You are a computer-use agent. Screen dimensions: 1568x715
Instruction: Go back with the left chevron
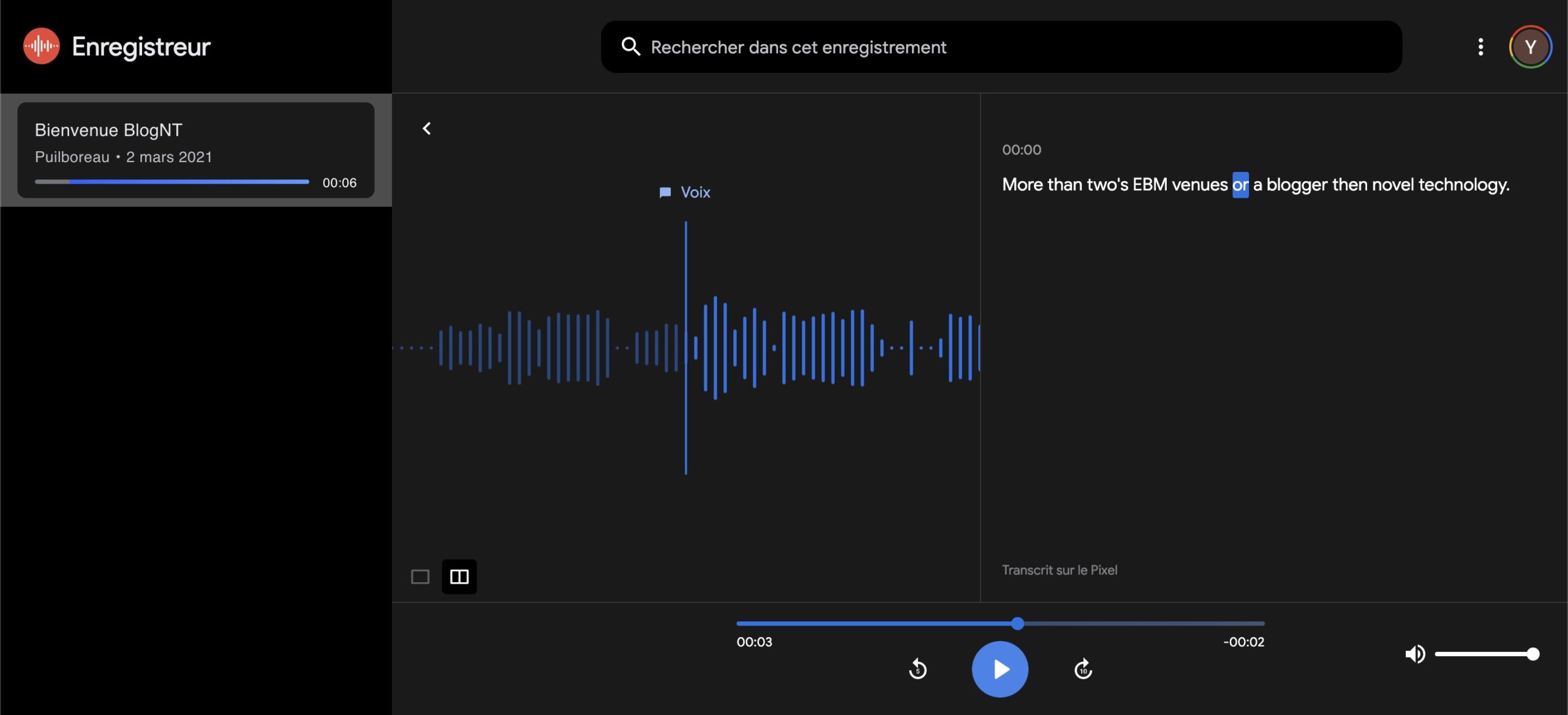427,129
